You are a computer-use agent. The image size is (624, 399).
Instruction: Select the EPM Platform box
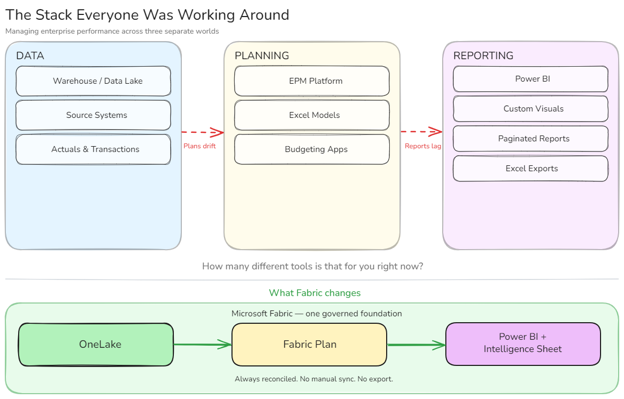click(x=312, y=81)
